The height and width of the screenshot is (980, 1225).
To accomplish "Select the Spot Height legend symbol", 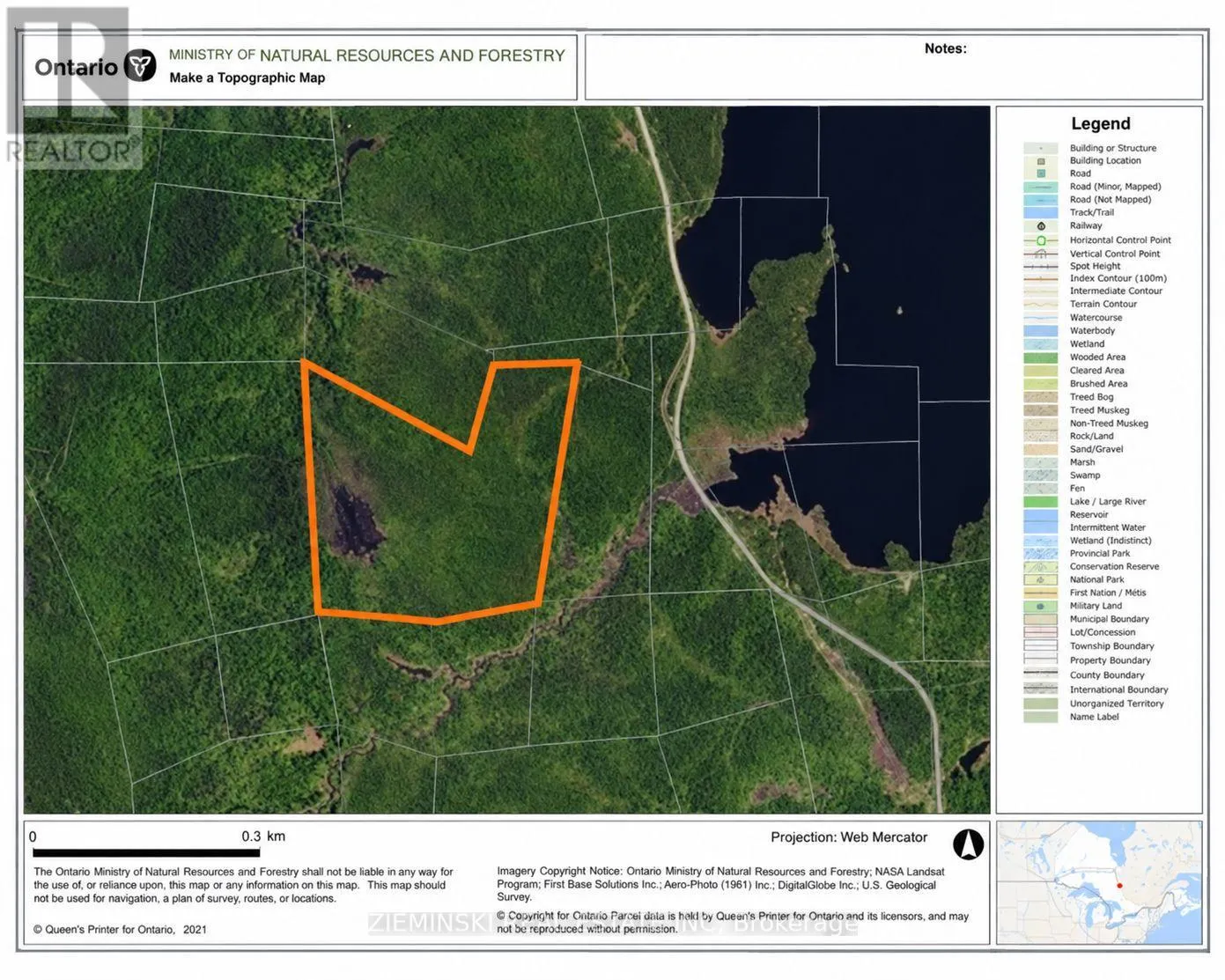I will click(1041, 266).
